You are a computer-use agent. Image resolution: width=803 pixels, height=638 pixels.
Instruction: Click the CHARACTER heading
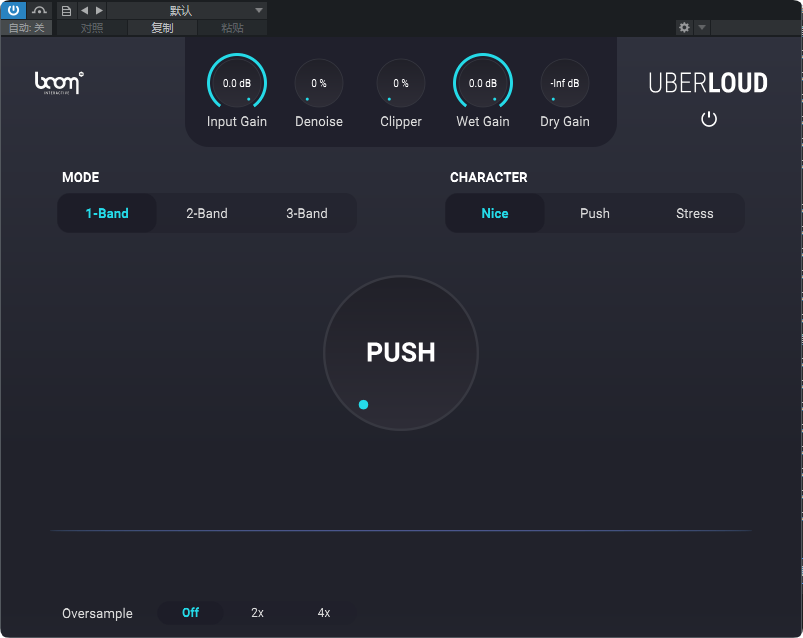(x=489, y=177)
